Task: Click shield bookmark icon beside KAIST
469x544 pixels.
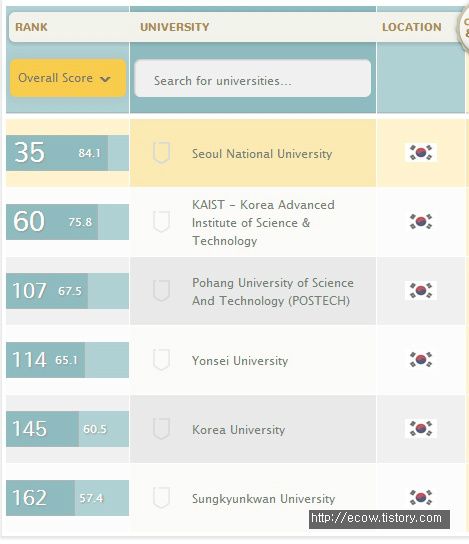Action: [x=162, y=221]
